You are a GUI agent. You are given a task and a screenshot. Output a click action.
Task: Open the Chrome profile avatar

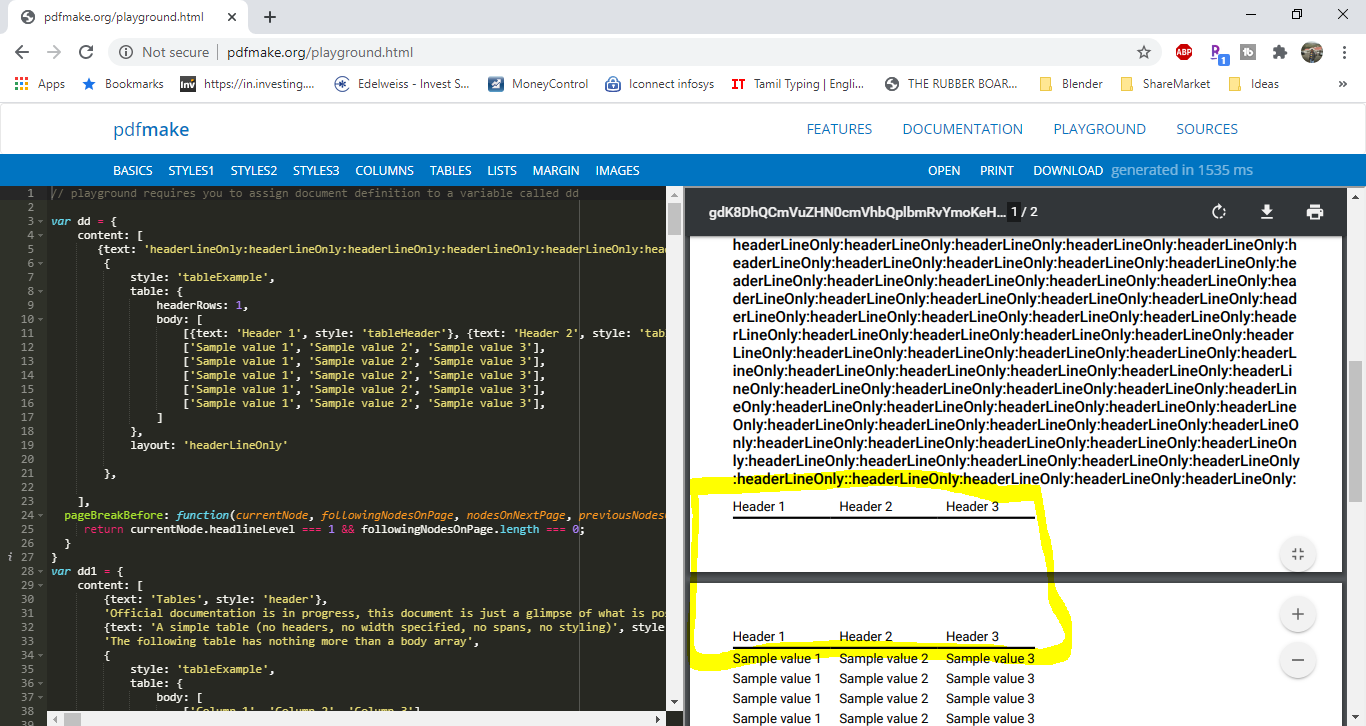1311,52
